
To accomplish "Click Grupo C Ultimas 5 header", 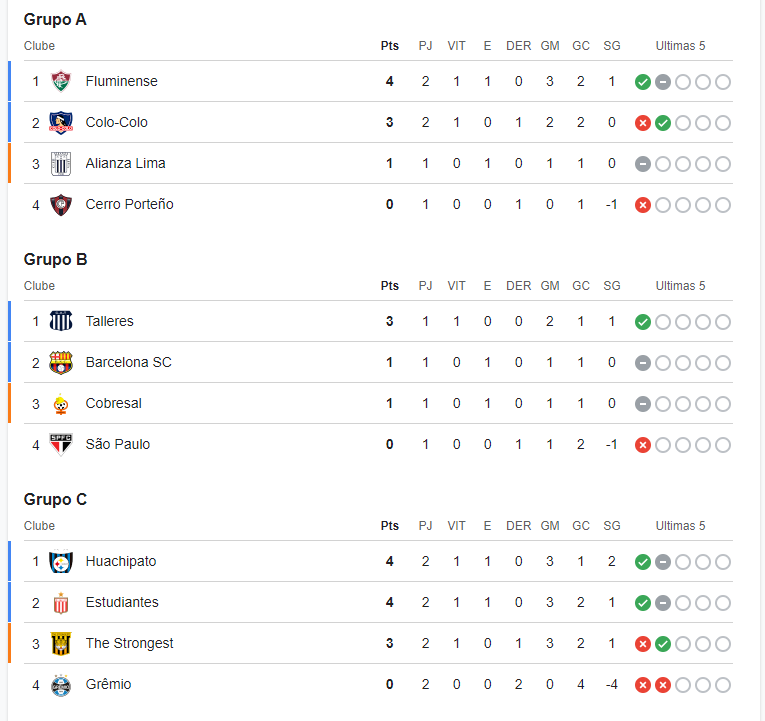I will [680, 526].
